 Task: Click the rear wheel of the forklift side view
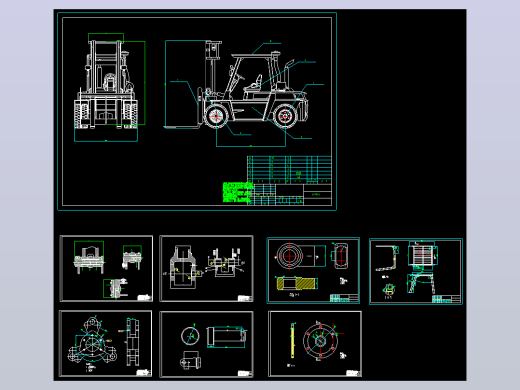click(x=285, y=116)
